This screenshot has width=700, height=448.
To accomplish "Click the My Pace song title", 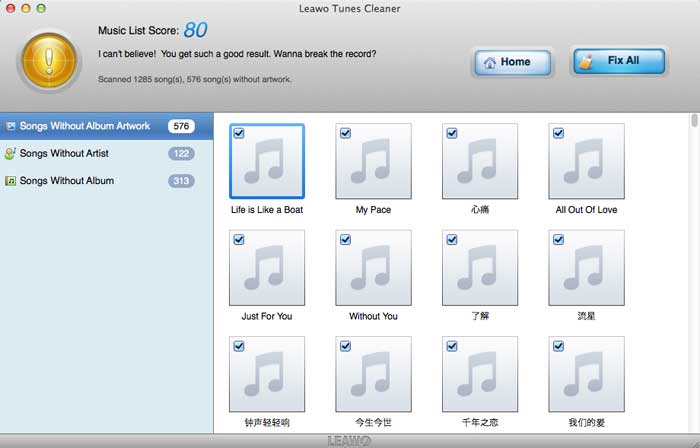I will tap(373, 210).
